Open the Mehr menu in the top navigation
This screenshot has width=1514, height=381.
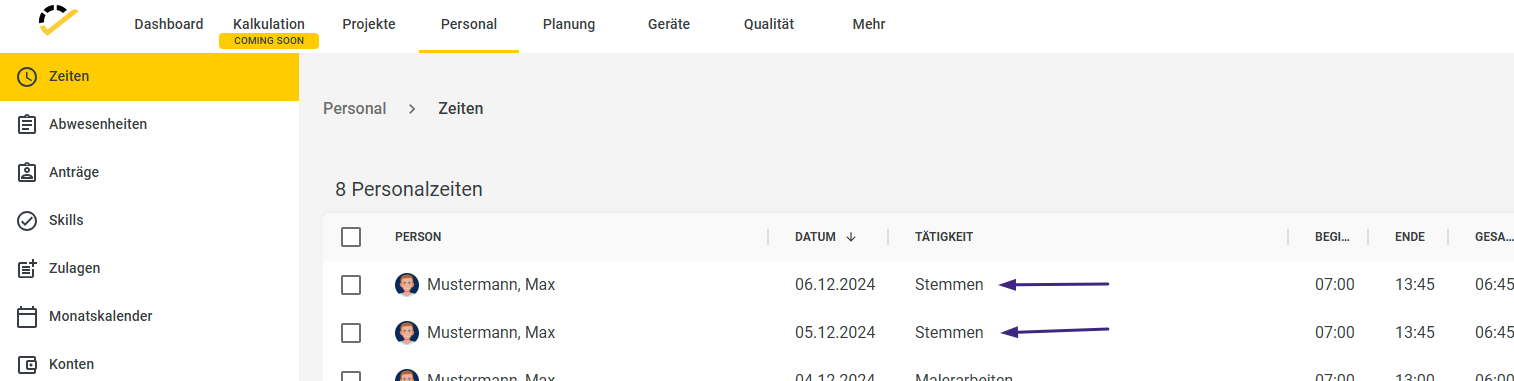click(x=869, y=24)
